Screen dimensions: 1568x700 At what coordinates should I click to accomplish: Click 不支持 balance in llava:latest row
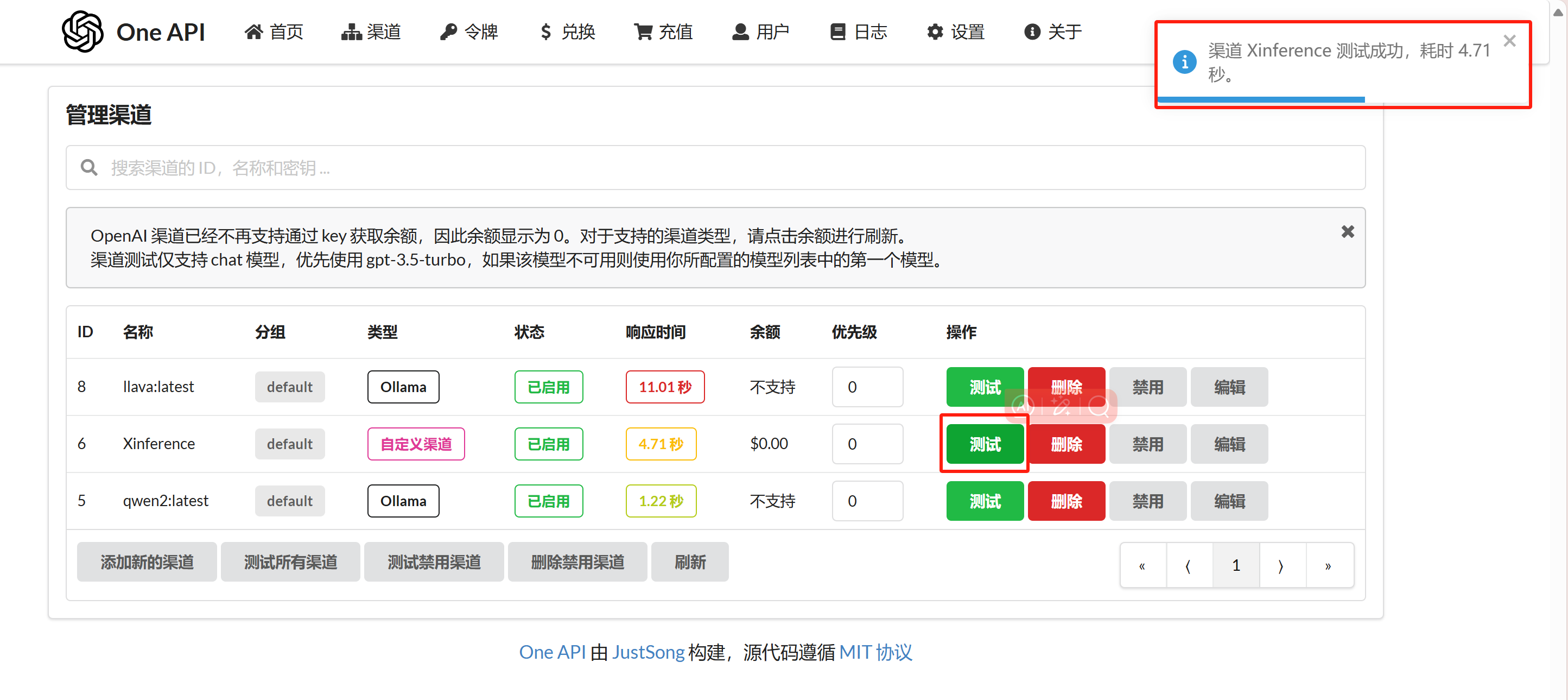point(772,387)
